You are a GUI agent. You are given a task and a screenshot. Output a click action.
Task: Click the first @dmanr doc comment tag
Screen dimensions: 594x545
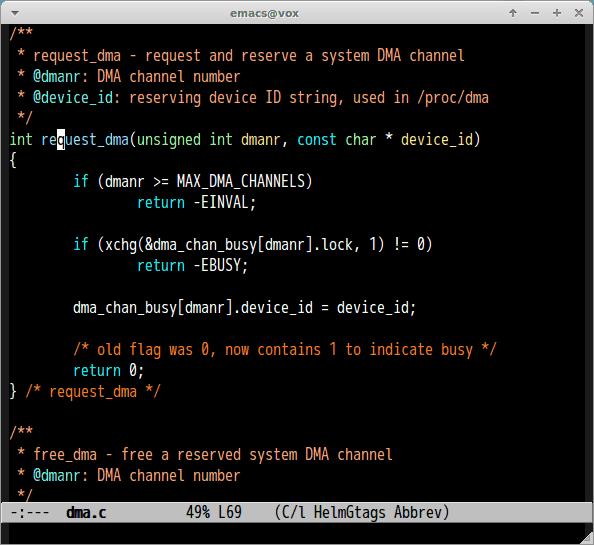(56, 77)
